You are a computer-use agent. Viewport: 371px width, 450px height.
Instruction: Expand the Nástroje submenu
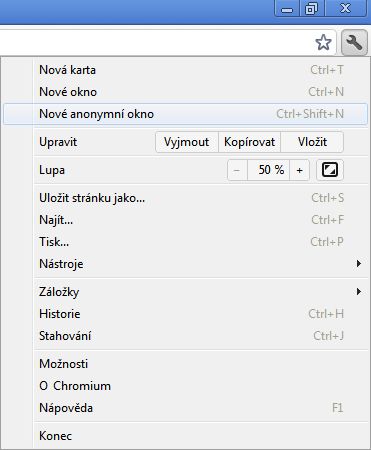coord(185,264)
